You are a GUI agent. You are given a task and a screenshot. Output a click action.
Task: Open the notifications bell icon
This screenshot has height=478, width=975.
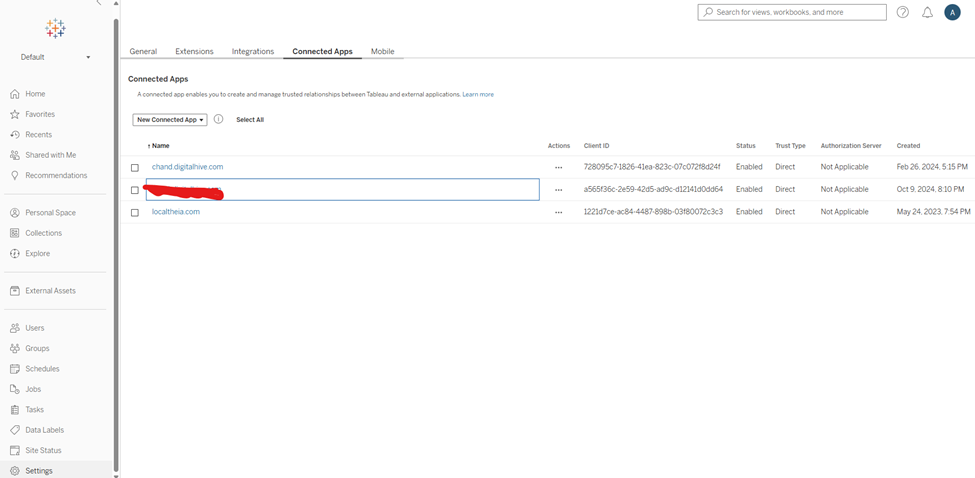click(x=927, y=12)
